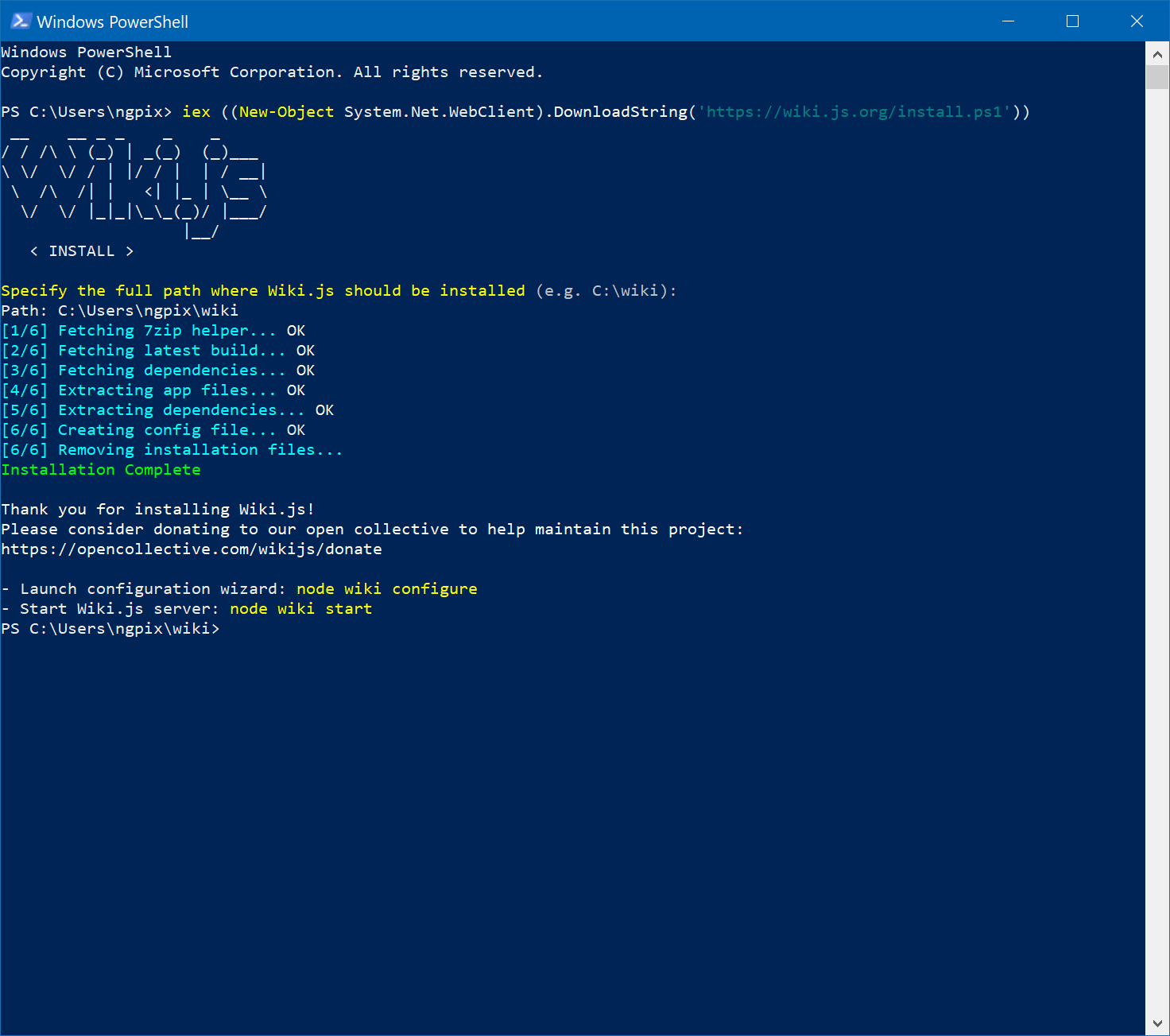Click the scrollbar down arrow
Image resolution: width=1170 pixels, height=1036 pixels.
coord(1157,1023)
